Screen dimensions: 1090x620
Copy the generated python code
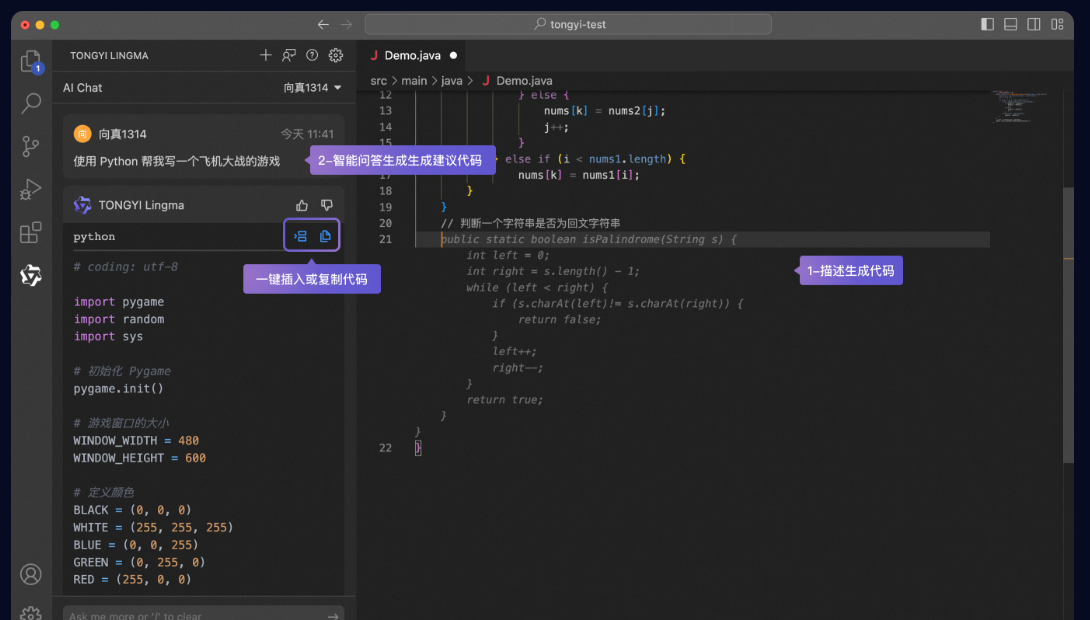click(x=325, y=236)
